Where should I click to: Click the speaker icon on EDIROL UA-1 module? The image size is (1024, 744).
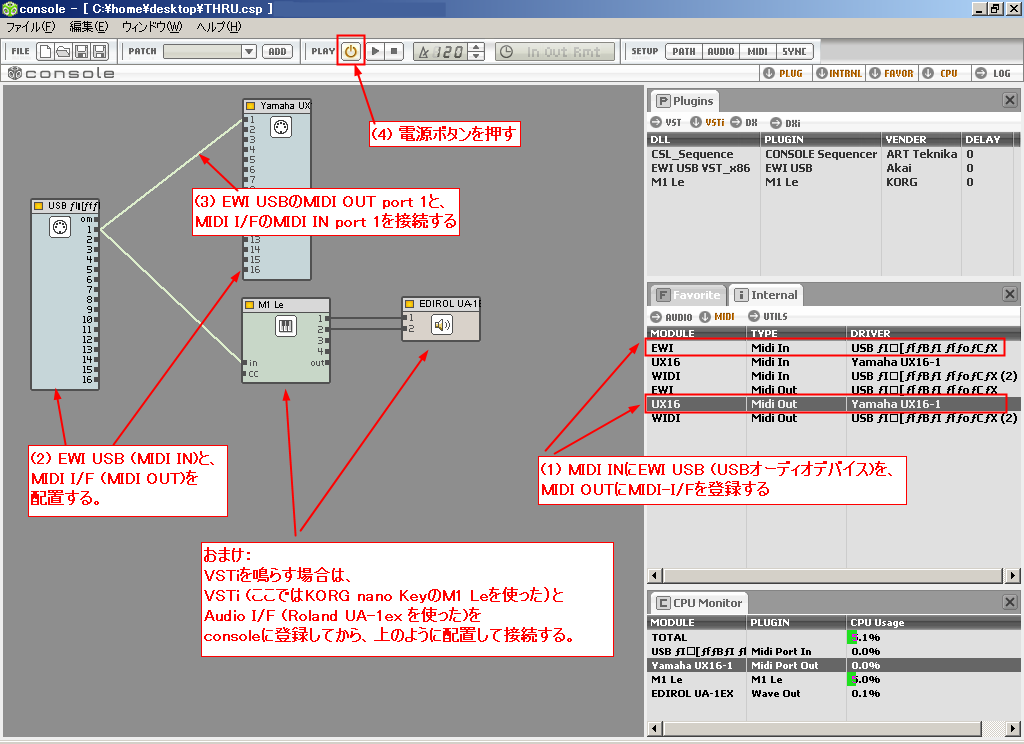click(442, 325)
